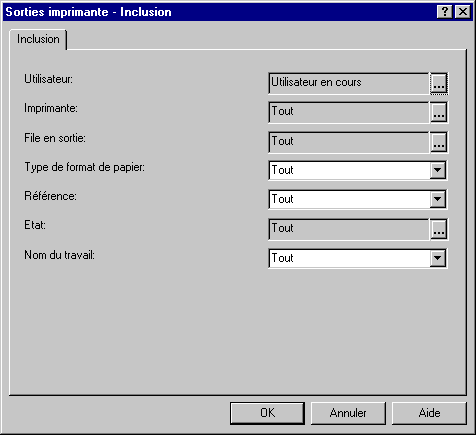Open the Etat browse ellipsis button

pos(439,229)
